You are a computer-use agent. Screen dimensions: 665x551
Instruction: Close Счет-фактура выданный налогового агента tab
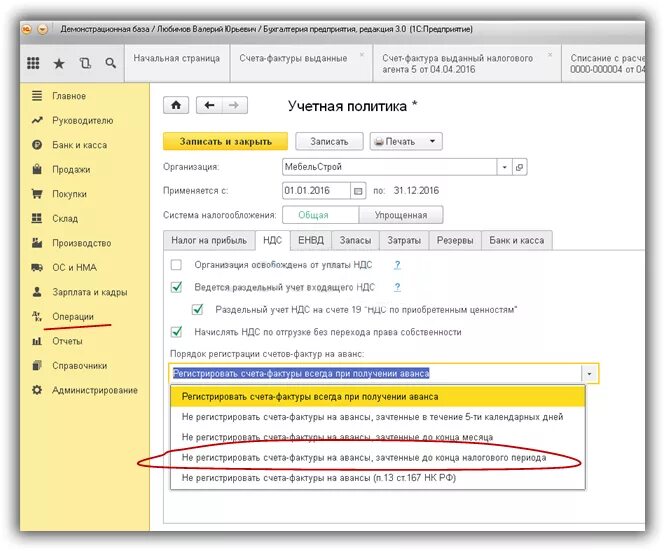[x=550, y=55]
